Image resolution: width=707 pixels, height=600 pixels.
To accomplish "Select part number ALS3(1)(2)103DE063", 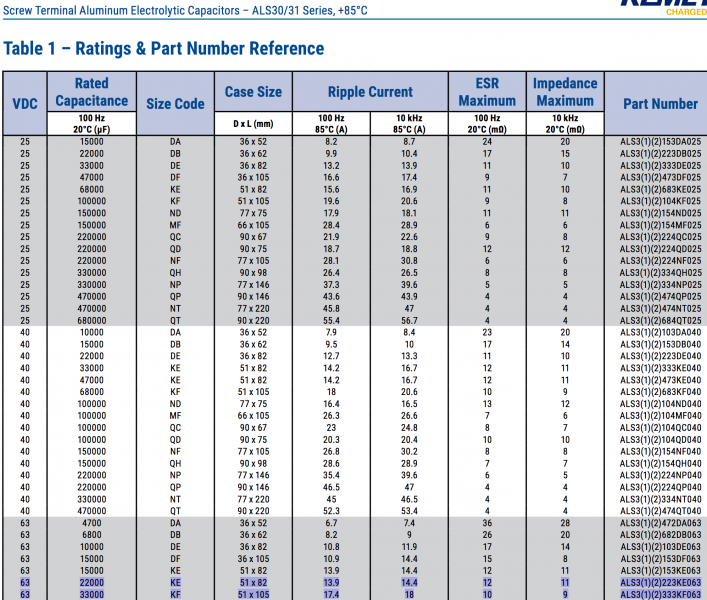I will (661, 547).
